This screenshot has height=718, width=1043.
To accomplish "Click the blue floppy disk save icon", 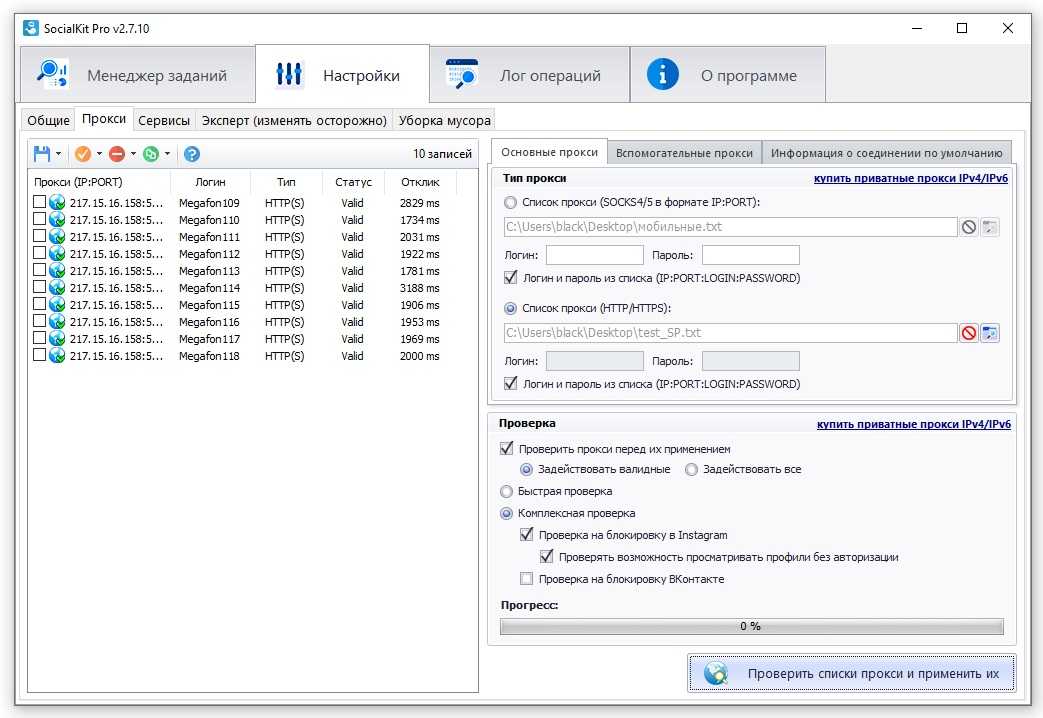I will pyautogui.click(x=42, y=154).
